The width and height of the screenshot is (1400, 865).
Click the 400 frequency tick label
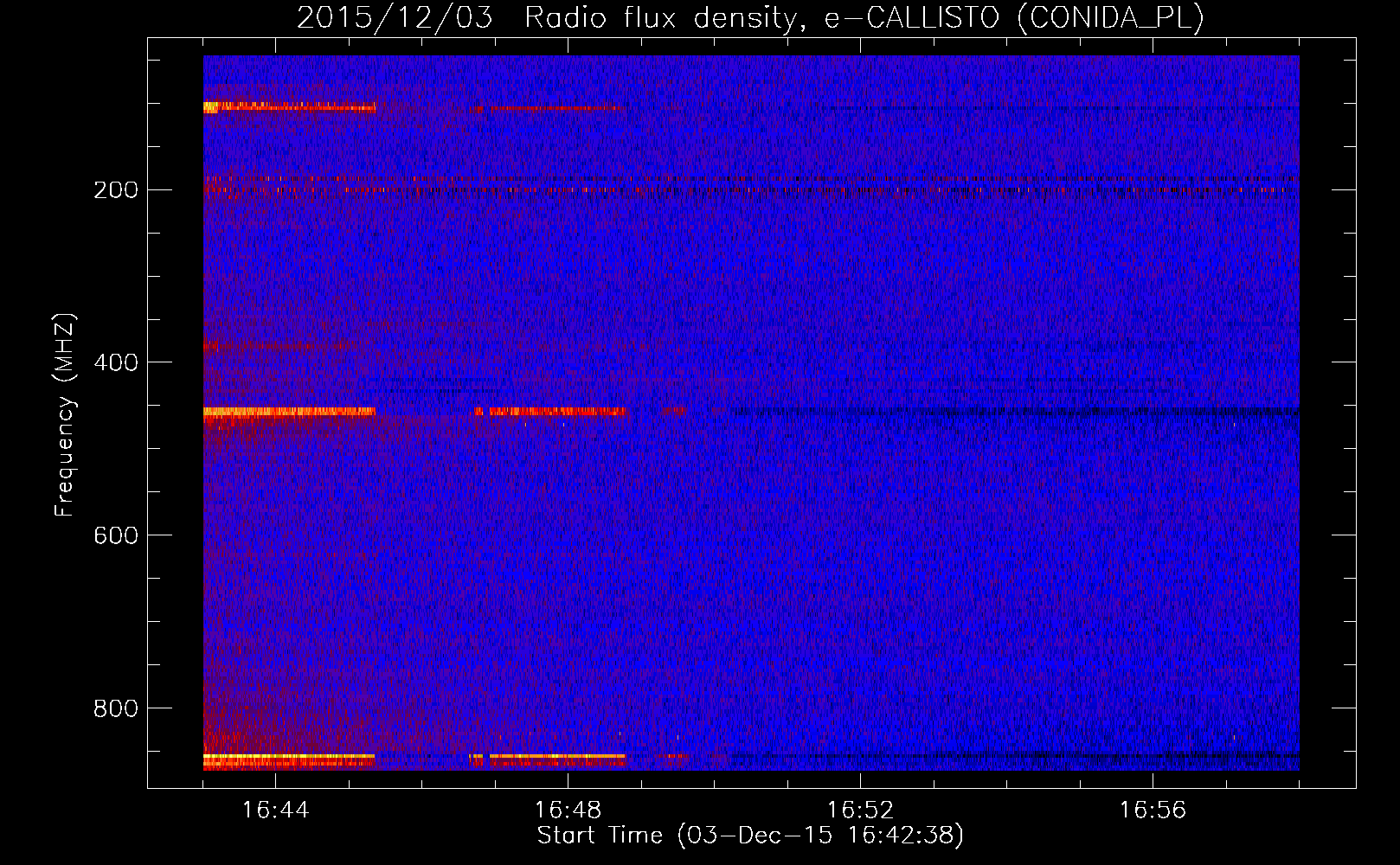pyautogui.click(x=116, y=363)
